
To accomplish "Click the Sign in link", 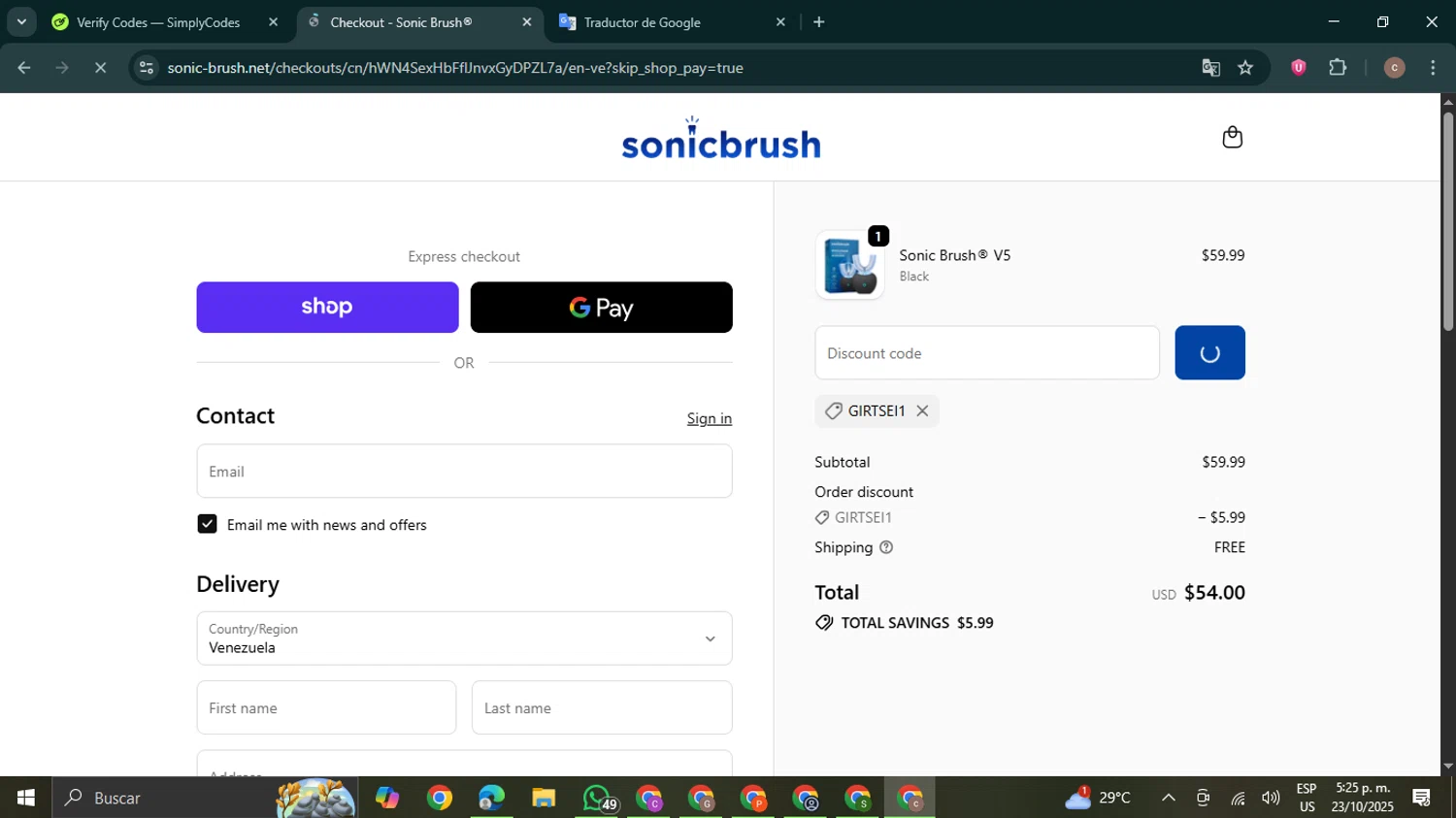I will click(x=710, y=418).
